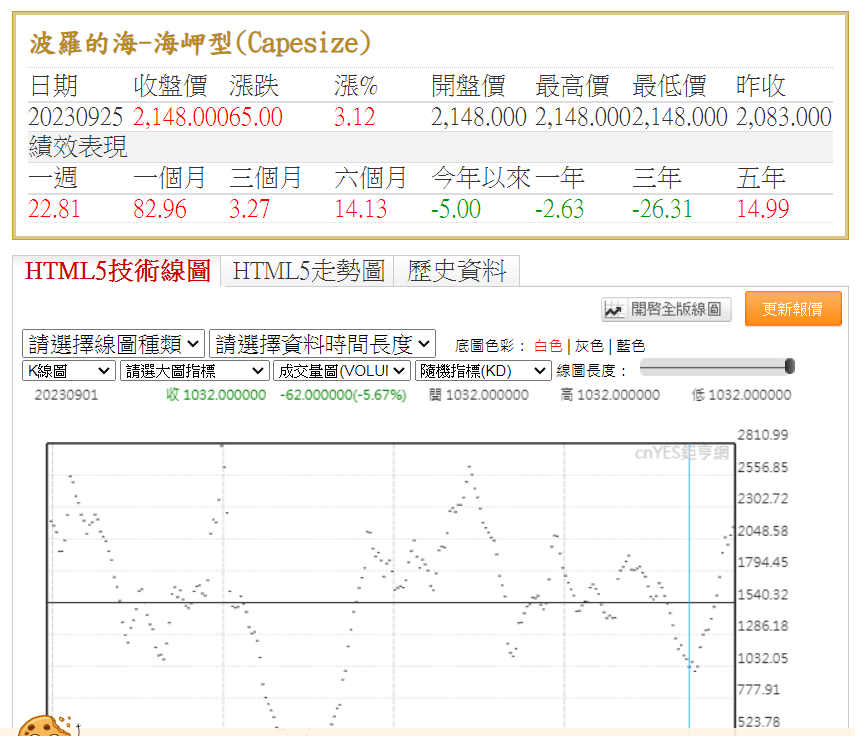Expand the 成交量圖(VOLUME) indicator dropdown
Viewport: 855px width, 736px height.
click(341, 370)
